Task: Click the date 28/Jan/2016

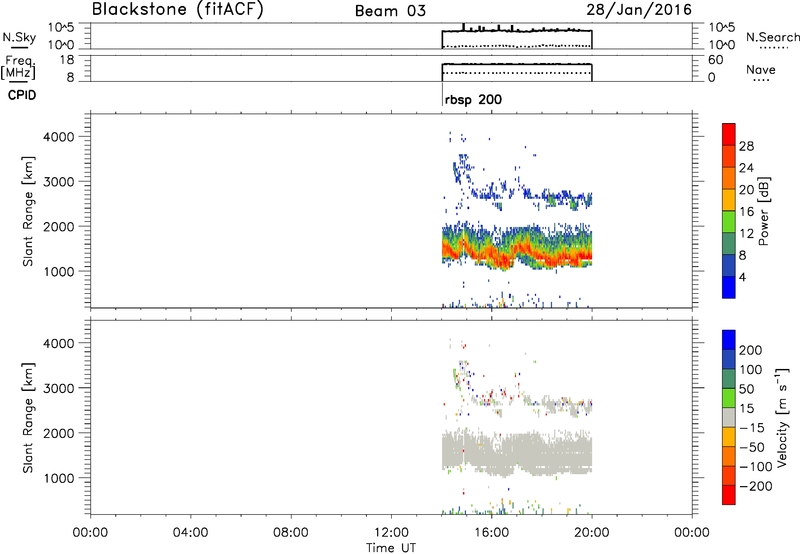Action: point(639,9)
